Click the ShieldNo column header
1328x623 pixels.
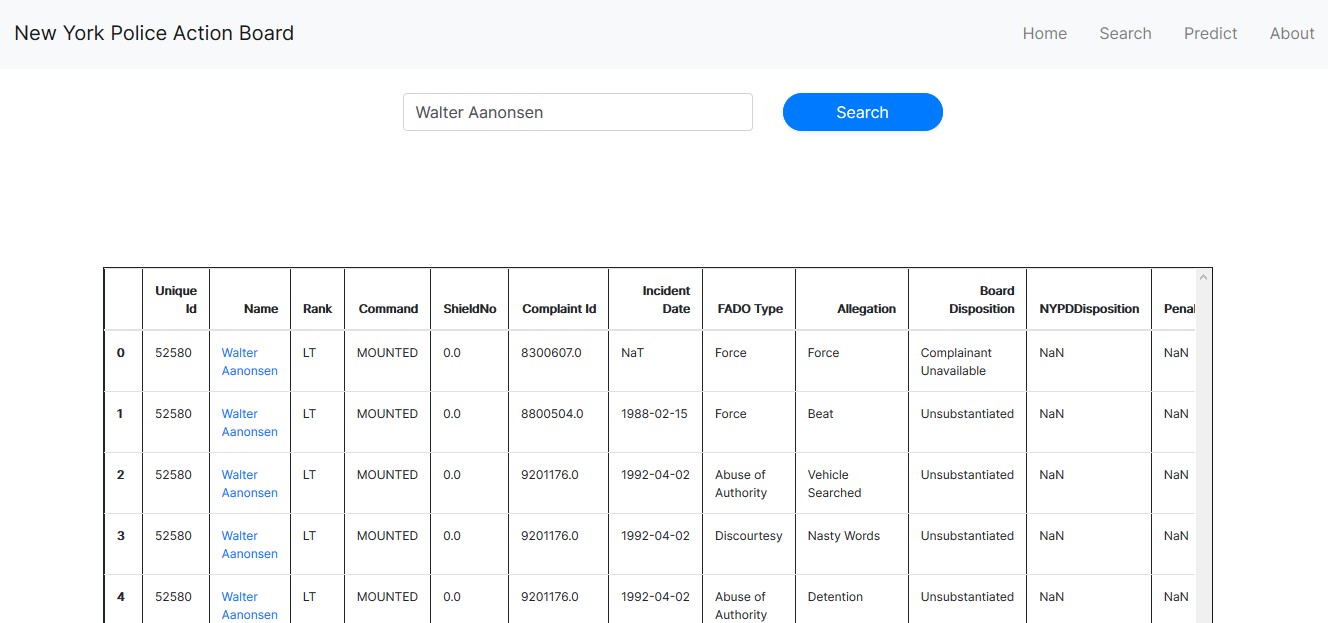(469, 299)
